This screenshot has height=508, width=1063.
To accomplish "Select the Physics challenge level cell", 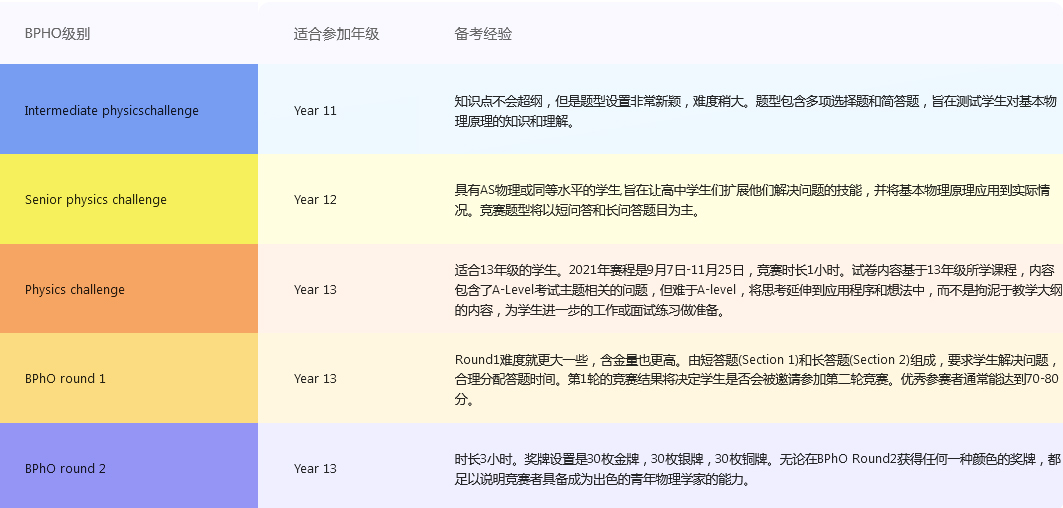I will click(129, 289).
